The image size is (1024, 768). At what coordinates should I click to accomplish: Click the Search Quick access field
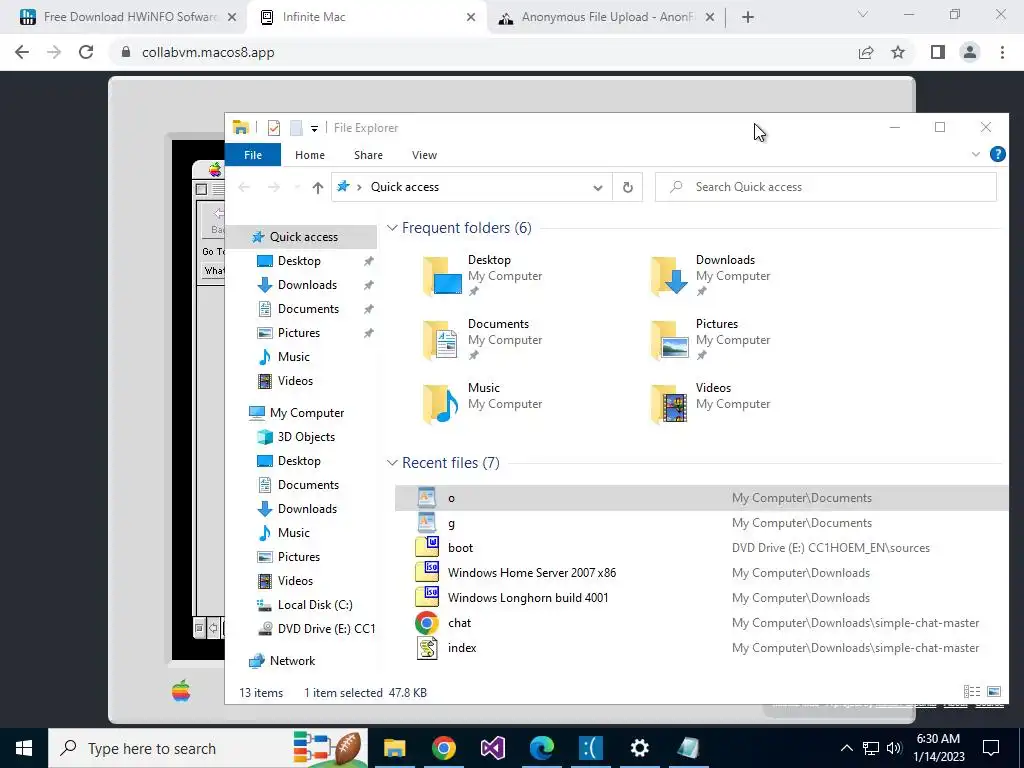click(x=825, y=187)
